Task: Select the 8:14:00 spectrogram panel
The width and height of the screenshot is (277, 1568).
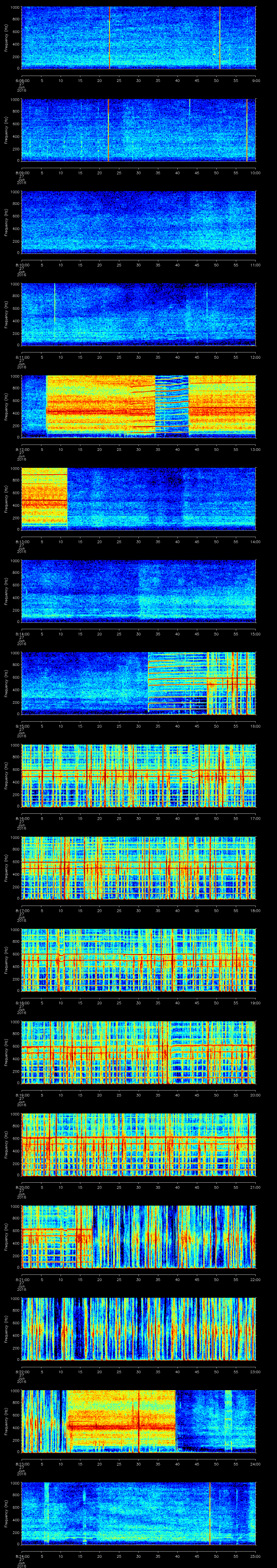Action: [139, 590]
